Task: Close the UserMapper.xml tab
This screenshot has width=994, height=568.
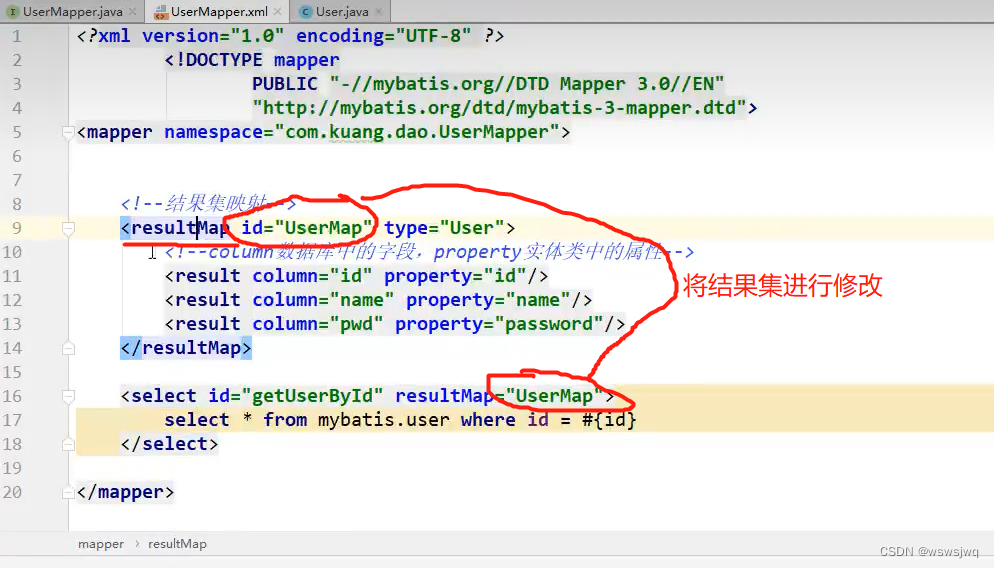Action: [277, 11]
